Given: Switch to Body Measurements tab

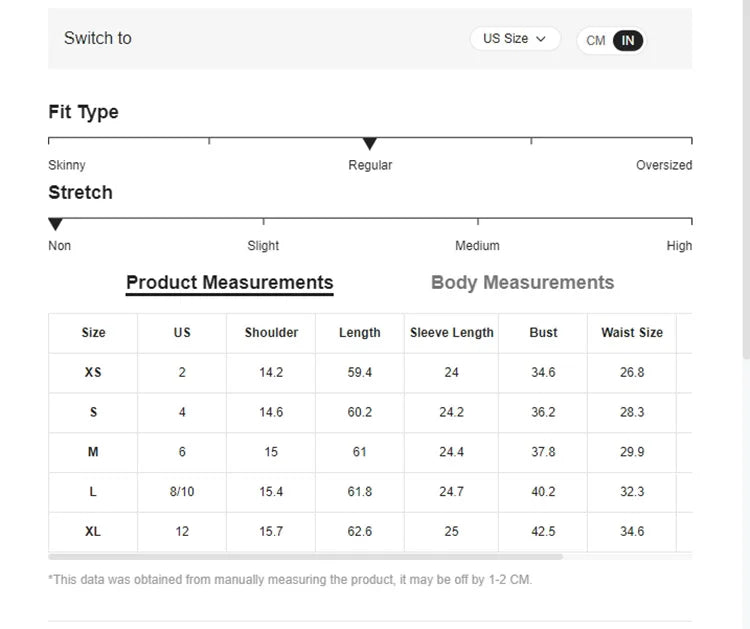Looking at the screenshot, I should coord(522,283).
